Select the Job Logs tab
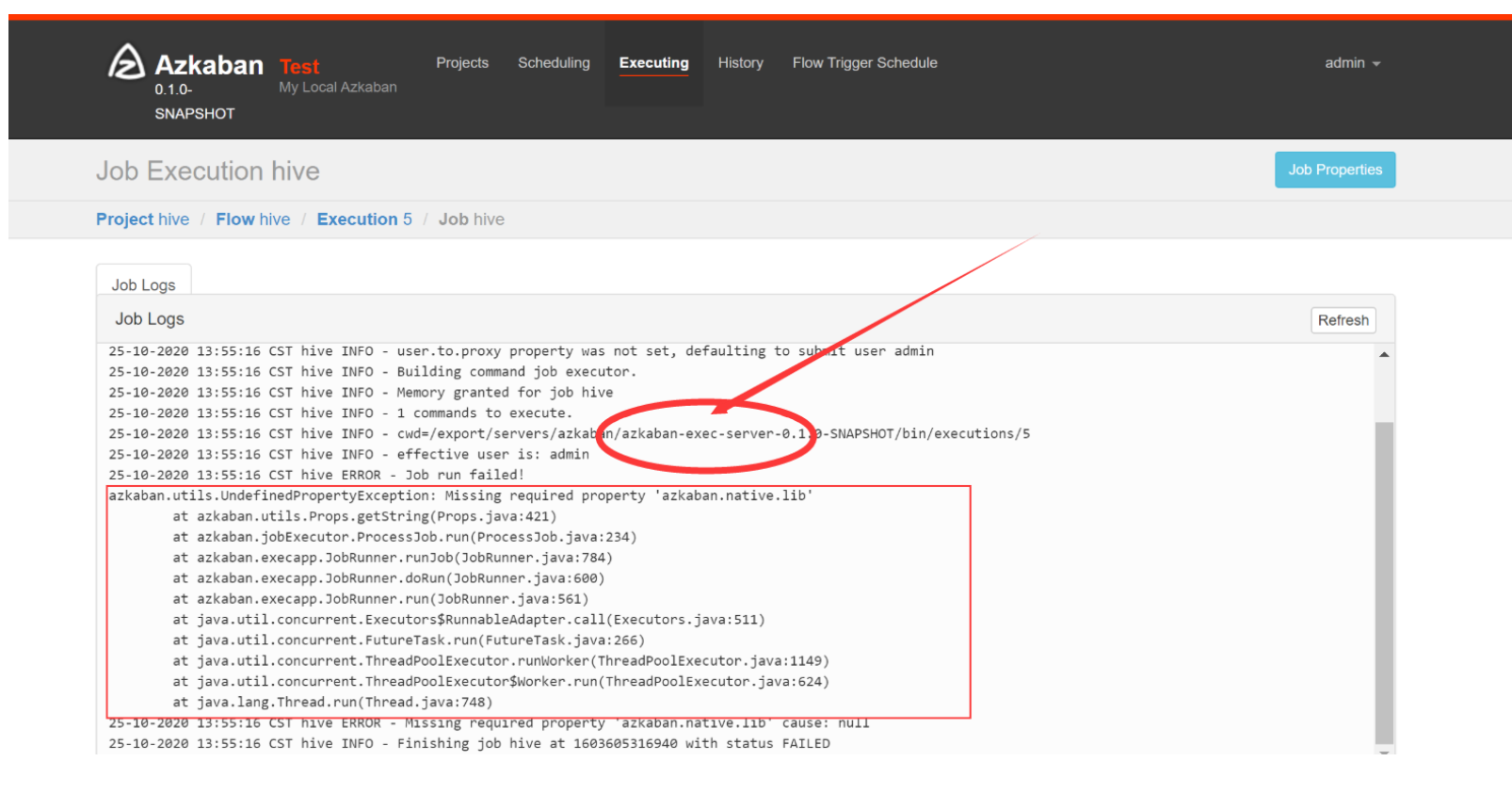Image resolution: width=1512 pixels, height=810 pixels. tap(143, 284)
